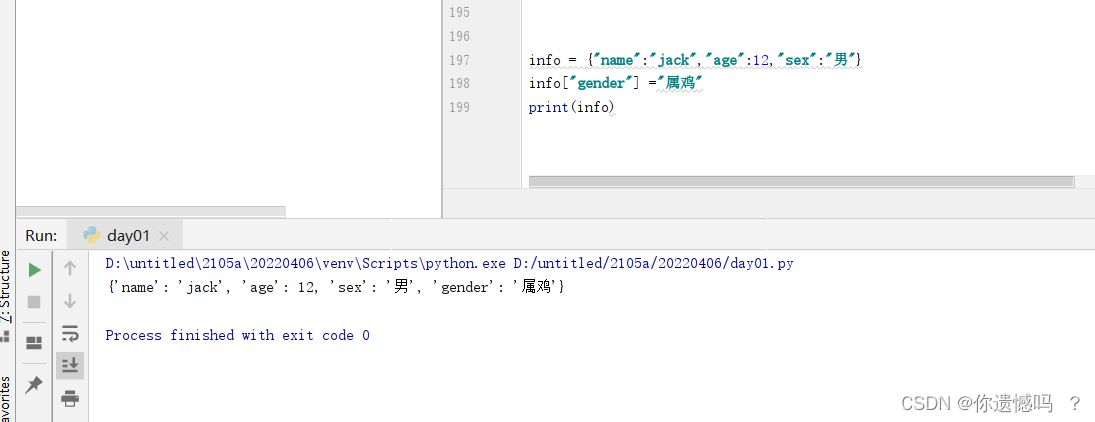Toggle scroll to end of console output
Screen dimensions: 1095x422
[x=70, y=365]
